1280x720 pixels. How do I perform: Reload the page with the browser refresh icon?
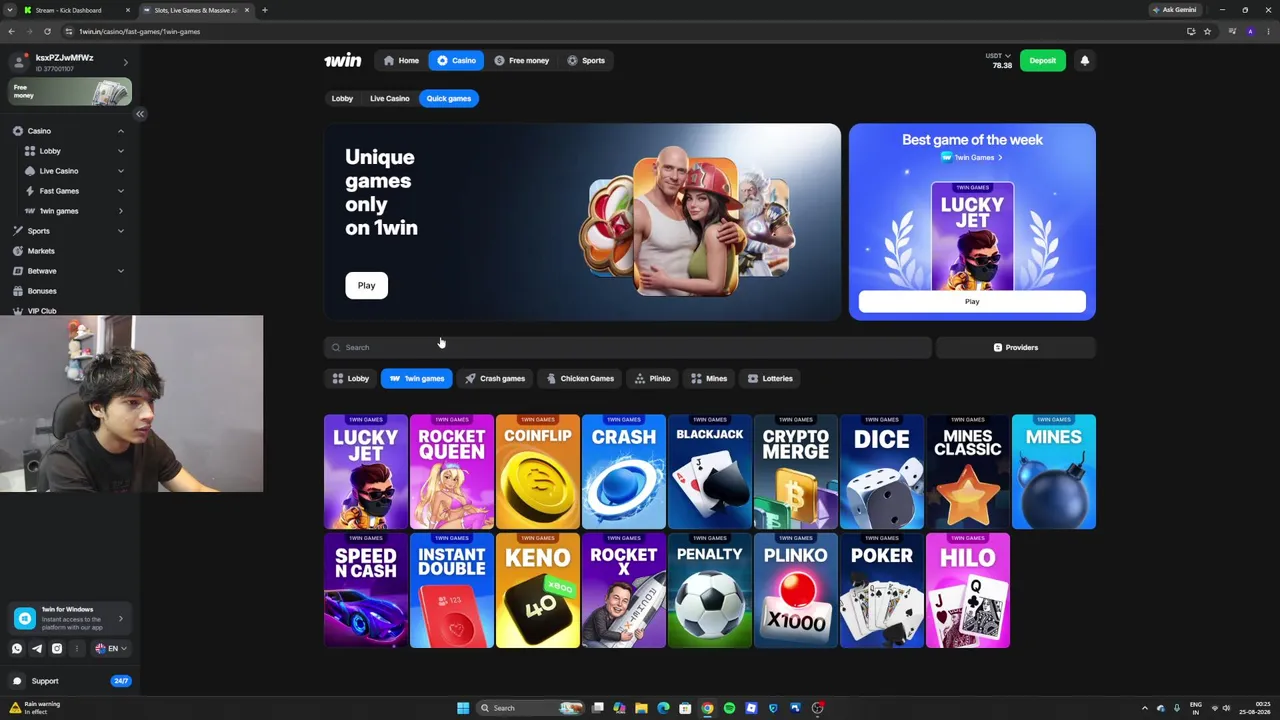point(47,31)
